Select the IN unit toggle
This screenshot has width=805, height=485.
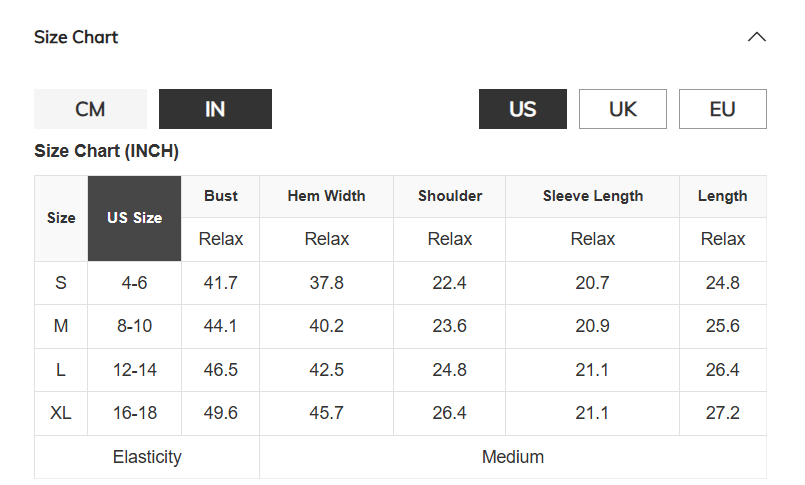click(215, 109)
